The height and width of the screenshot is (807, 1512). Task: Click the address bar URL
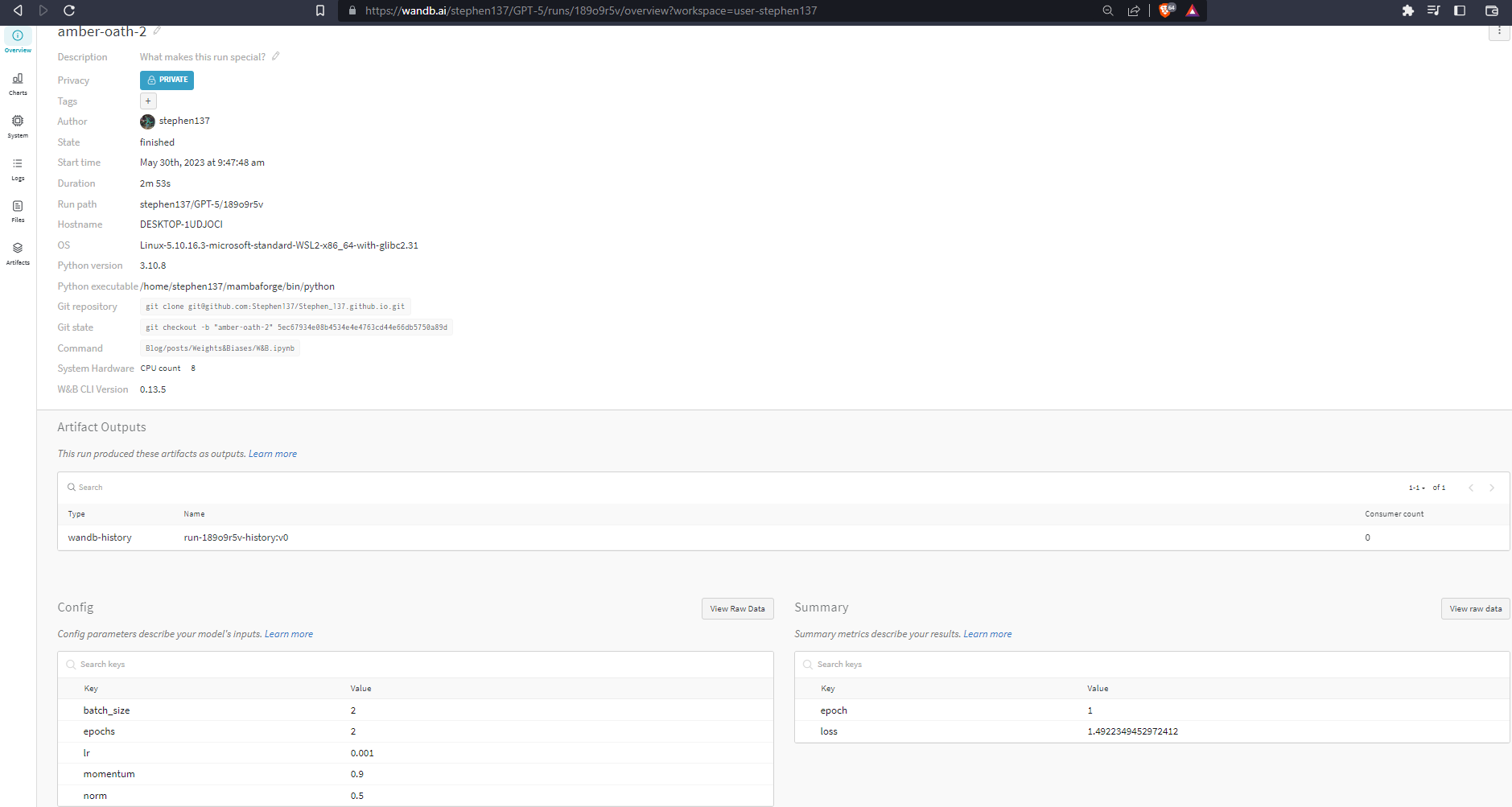tap(591, 10)
